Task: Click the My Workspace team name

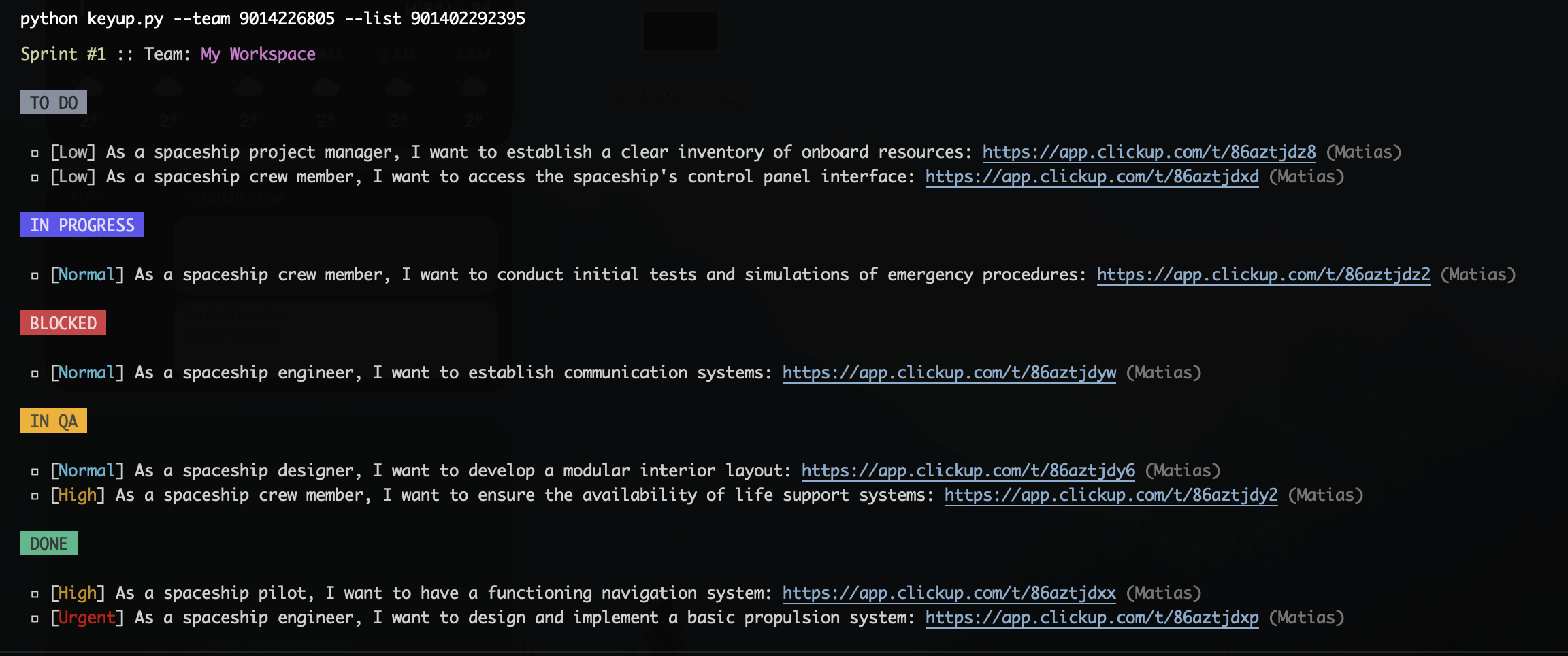Action: pos(258,54)
